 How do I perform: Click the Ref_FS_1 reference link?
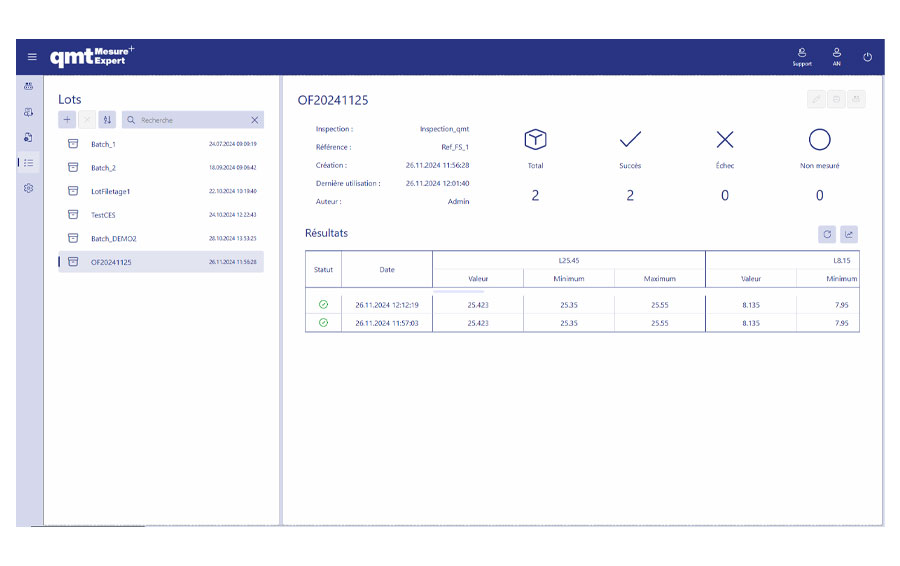tap(455, 147)
